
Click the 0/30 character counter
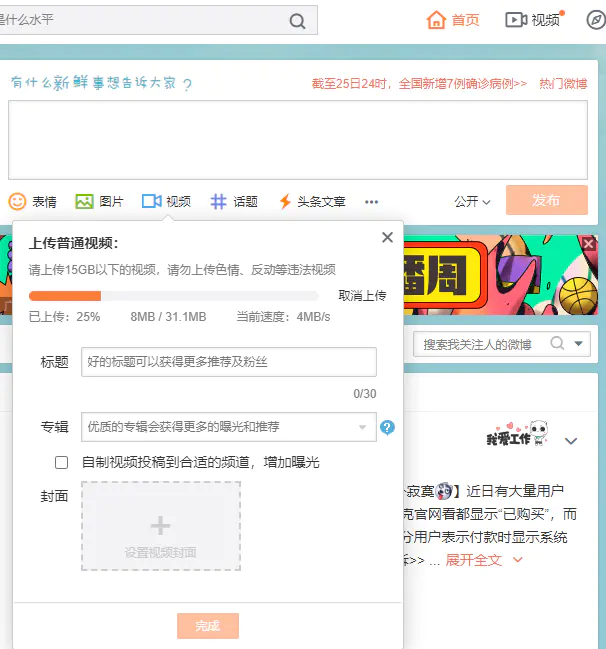pos(365,394)
